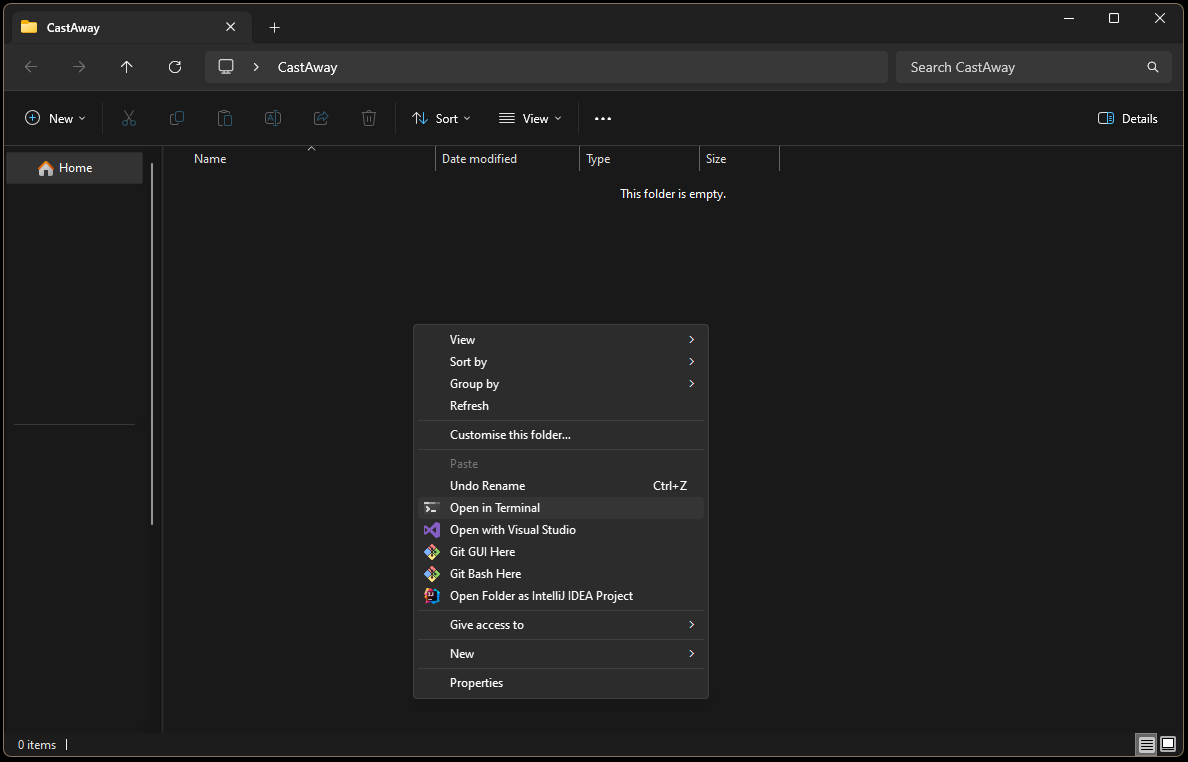Toggle the Details pane
This screenshot has width=1188, height=762.
click(1127, 118)
